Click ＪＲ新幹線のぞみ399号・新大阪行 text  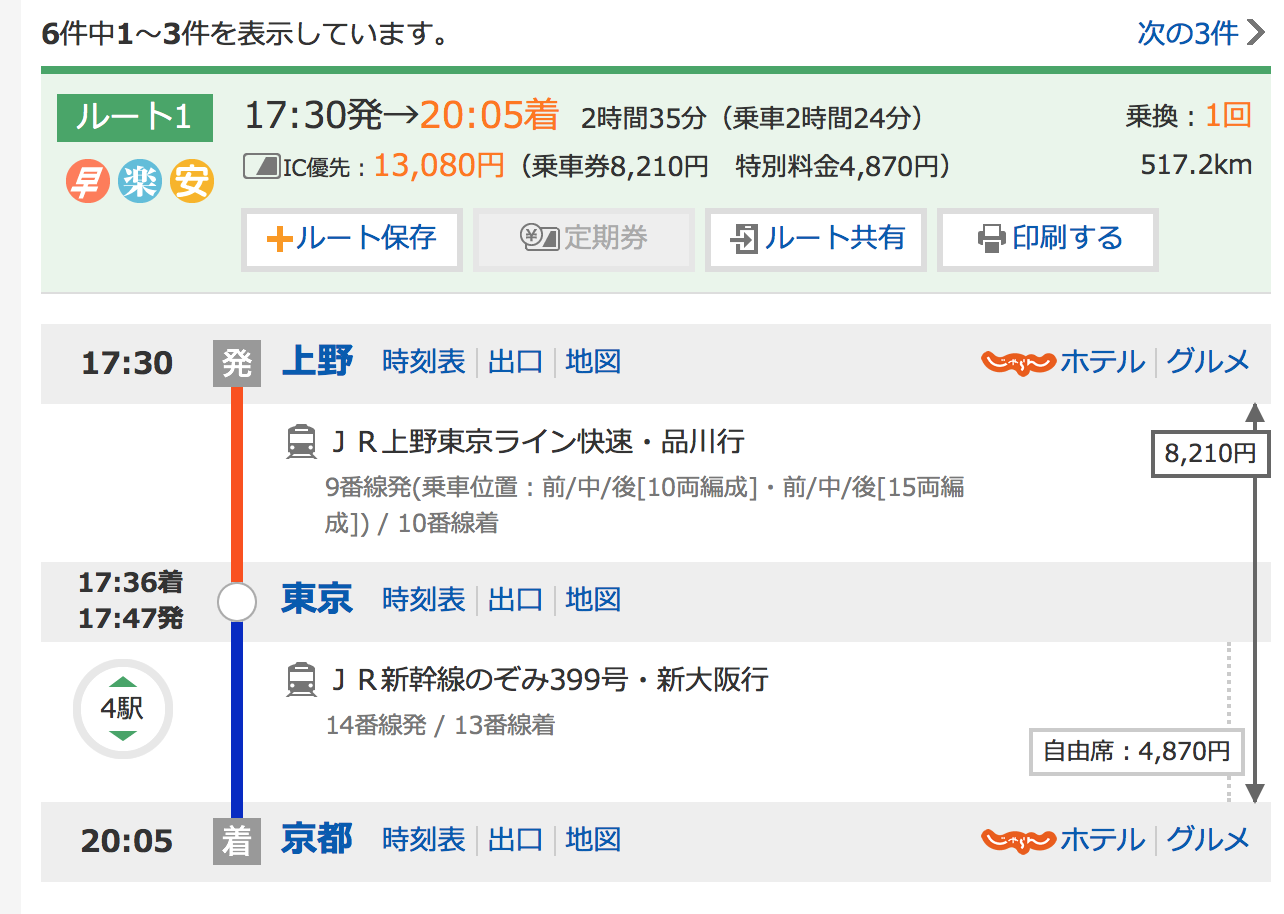point(548,680)
